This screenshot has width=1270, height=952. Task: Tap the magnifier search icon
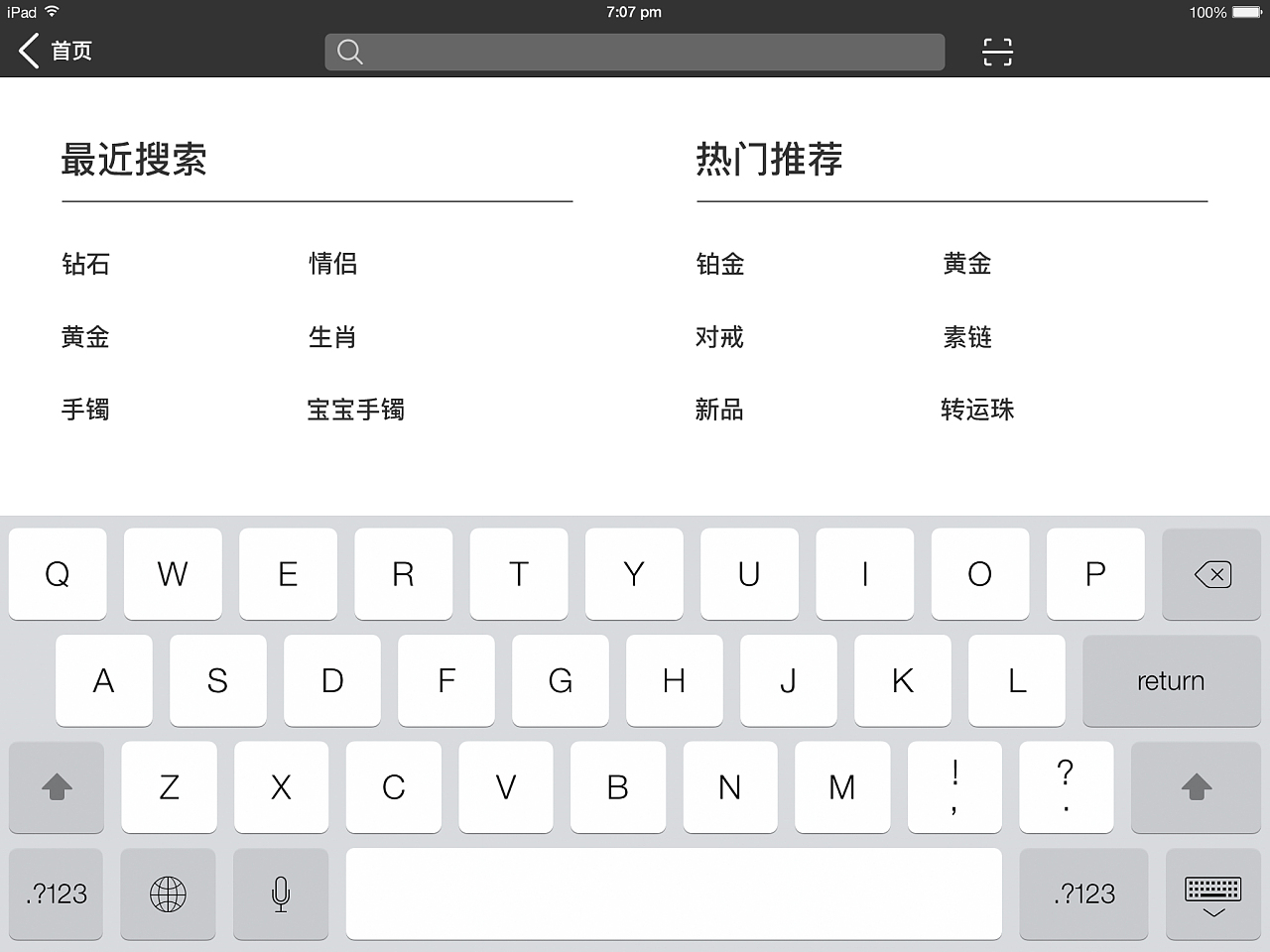click(349, 52)
